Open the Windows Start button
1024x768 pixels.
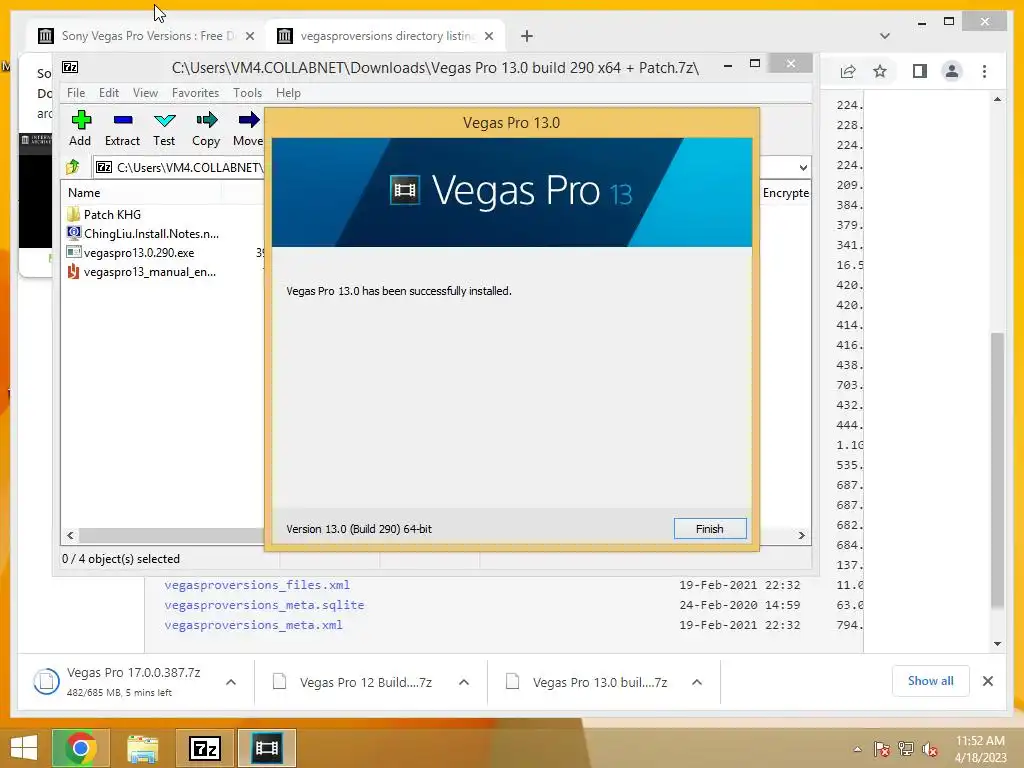click(24, 748)
